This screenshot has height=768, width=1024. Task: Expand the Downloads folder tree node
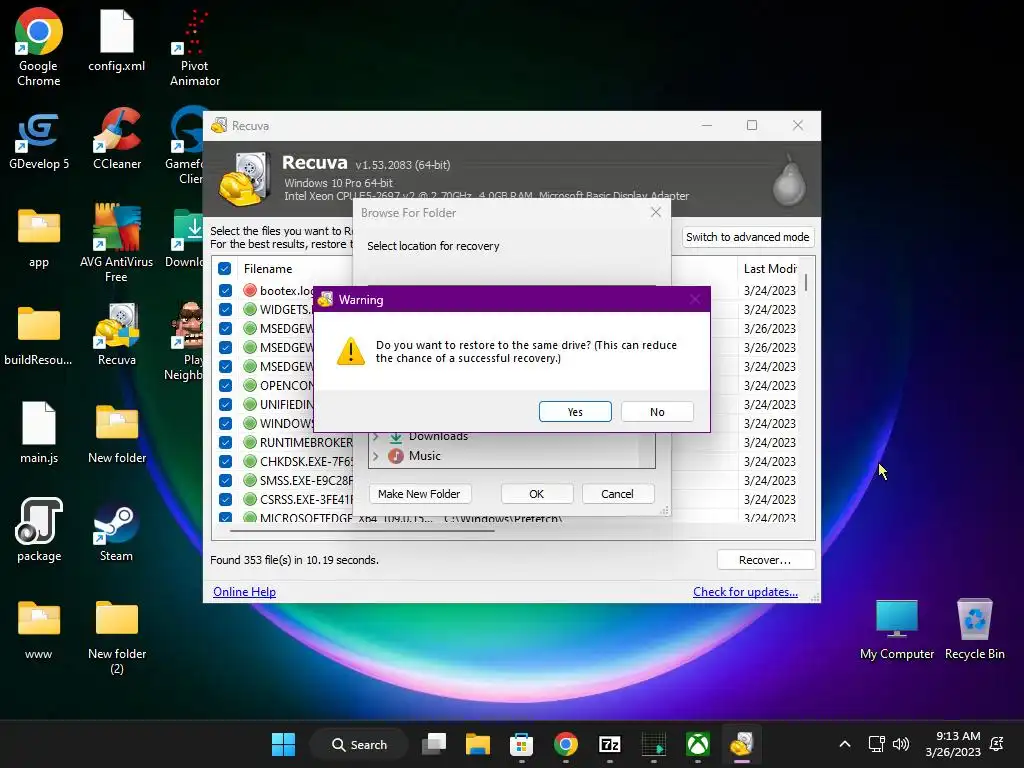376,436
